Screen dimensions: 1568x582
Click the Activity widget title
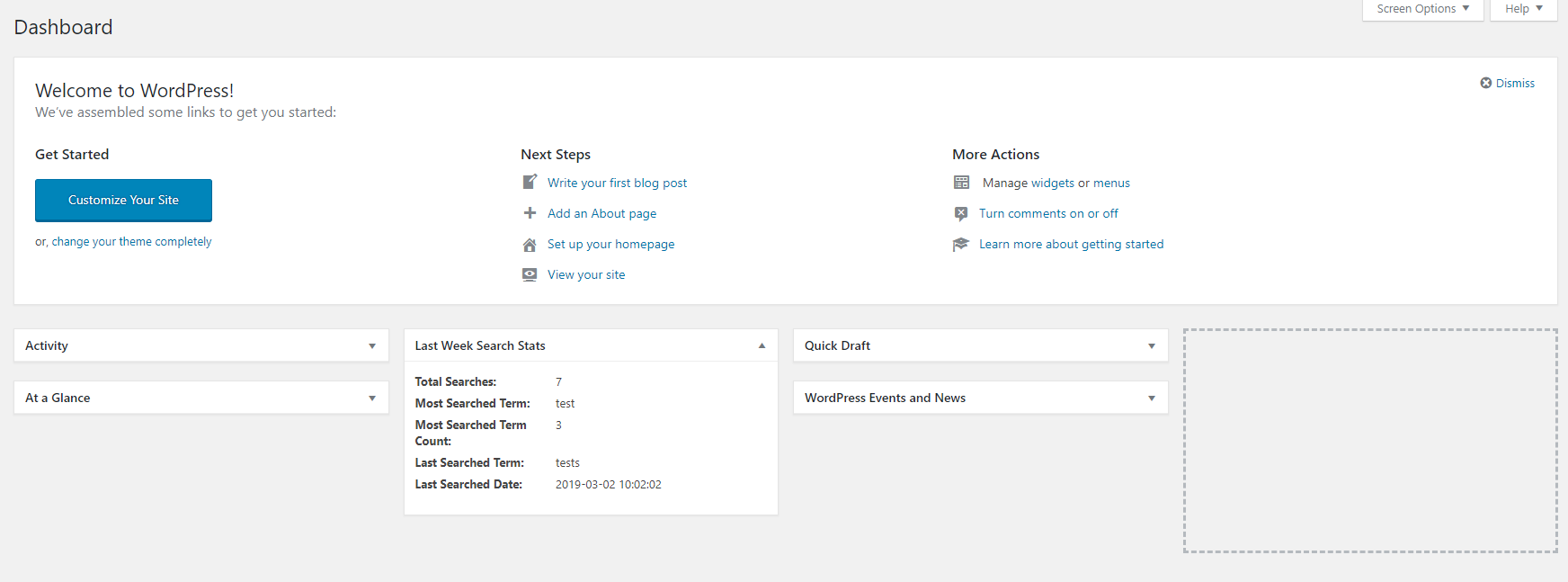[x=47, y=345]
